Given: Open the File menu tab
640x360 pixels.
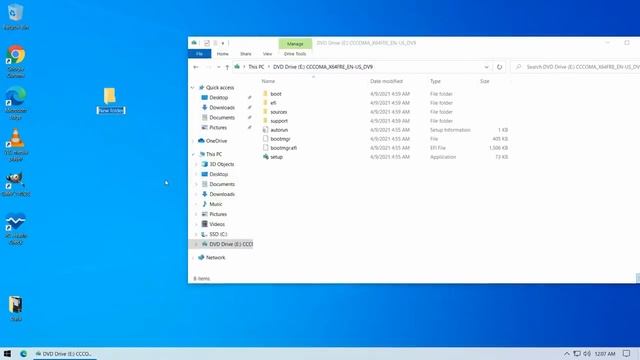Looking at the screenshot, I should click(200, 54).
